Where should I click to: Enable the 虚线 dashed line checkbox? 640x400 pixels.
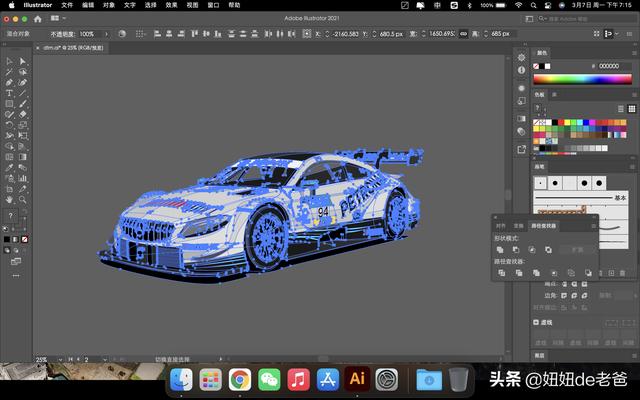[x=537, y=321]
